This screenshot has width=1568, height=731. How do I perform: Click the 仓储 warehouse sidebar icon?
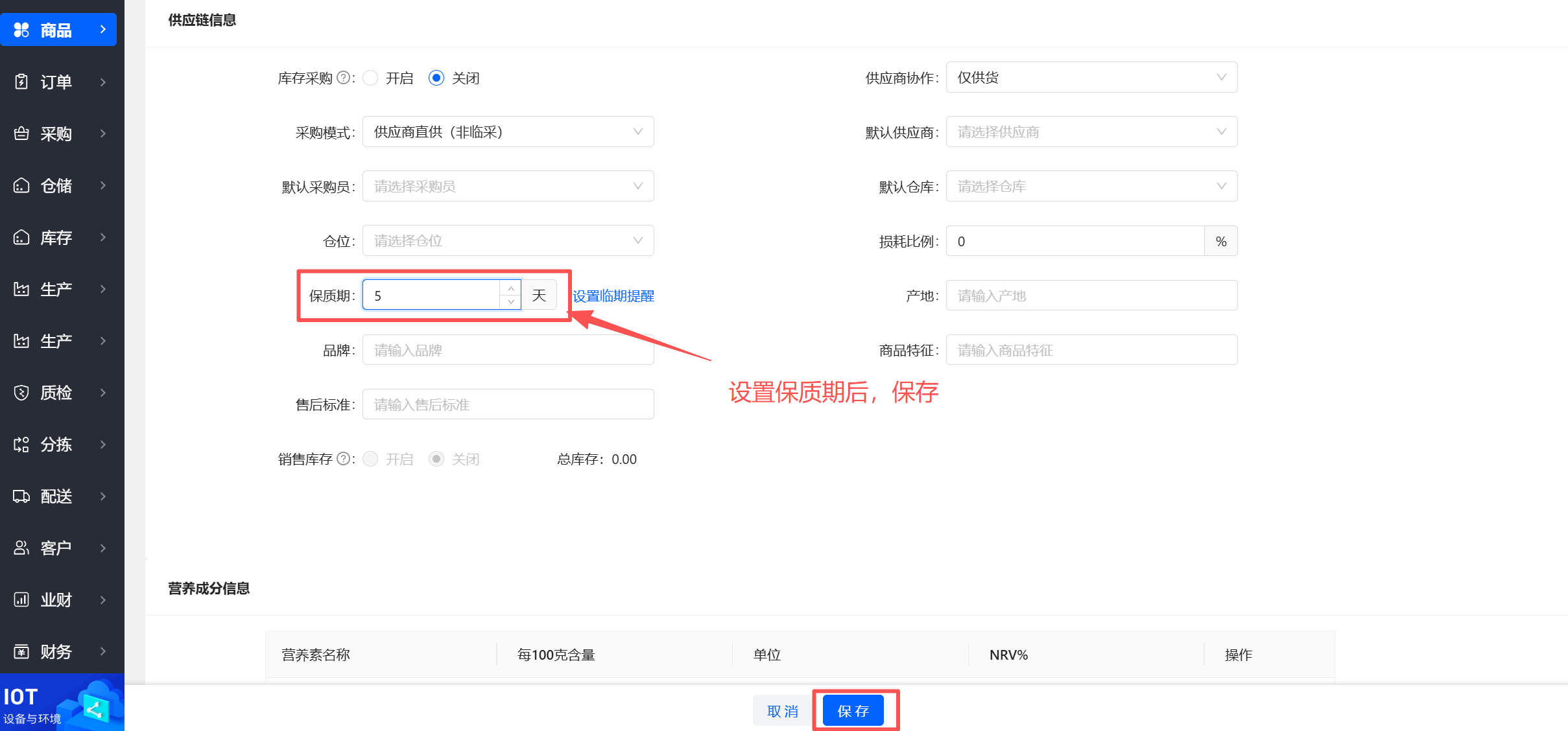pyautogui.click(x=21, y=185)
